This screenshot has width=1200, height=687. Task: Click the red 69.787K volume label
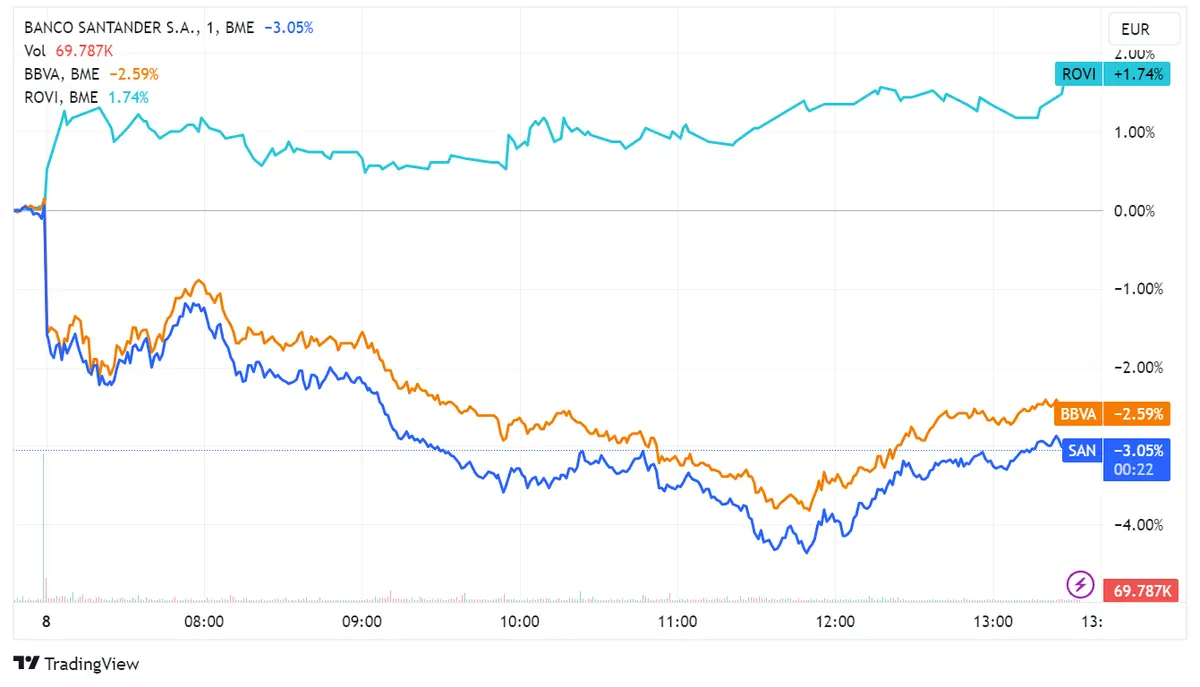(1140, 590)
